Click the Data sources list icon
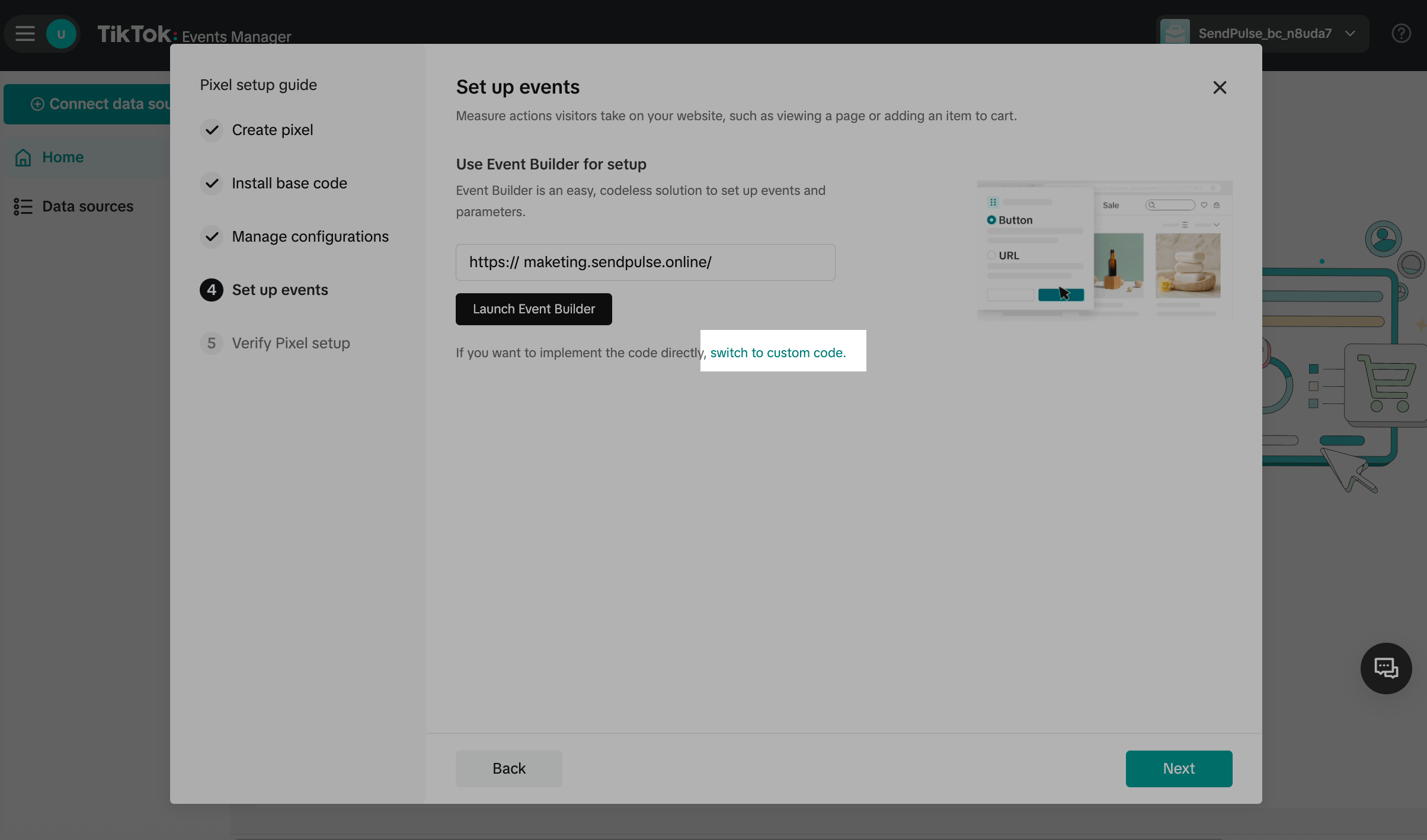This screenshot has height=840, width=1427. (x=23, y=207)
